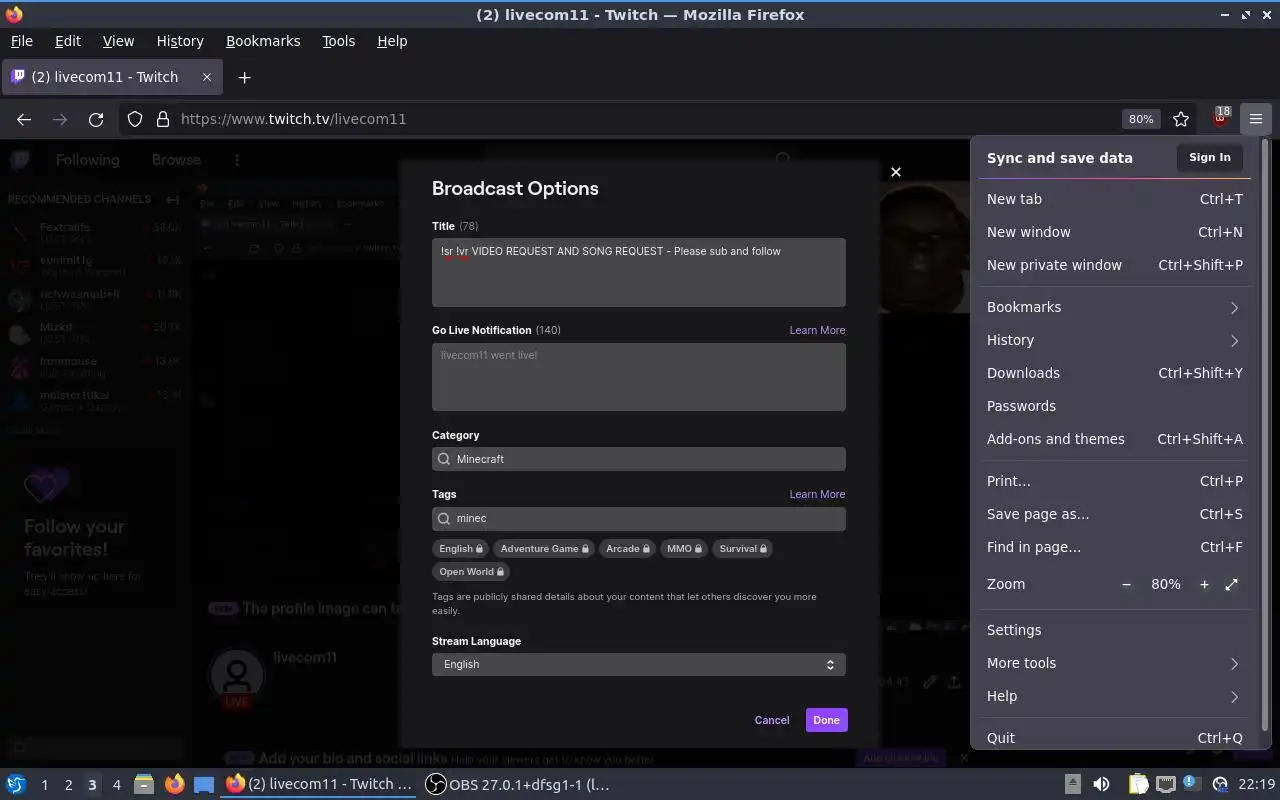
Task: Click the network tray icon
Action: tap(1166, 784)
